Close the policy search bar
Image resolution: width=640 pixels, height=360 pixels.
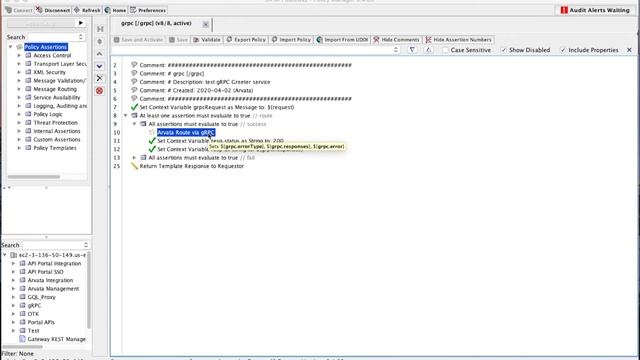(629, 50)
